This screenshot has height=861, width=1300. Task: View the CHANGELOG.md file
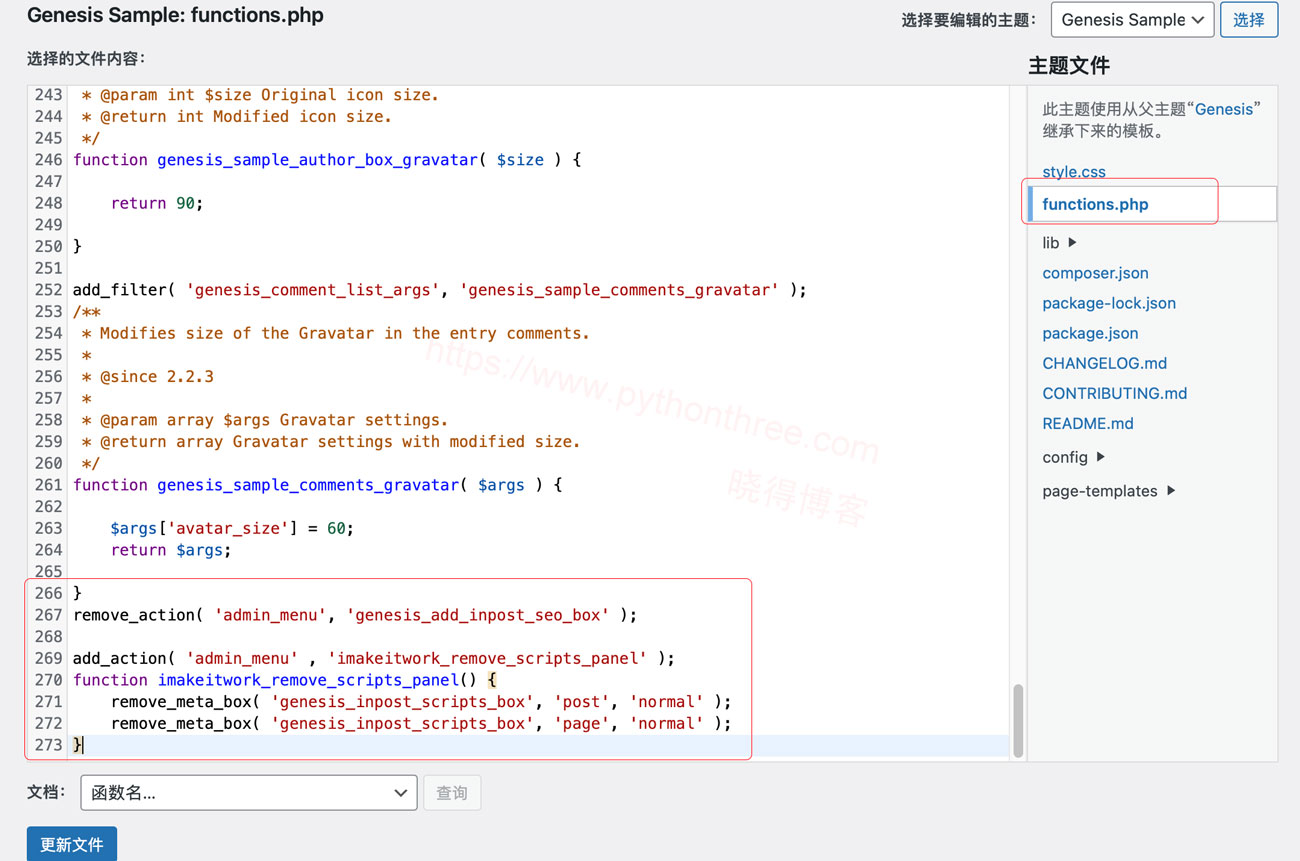(x=1104, y=362)
